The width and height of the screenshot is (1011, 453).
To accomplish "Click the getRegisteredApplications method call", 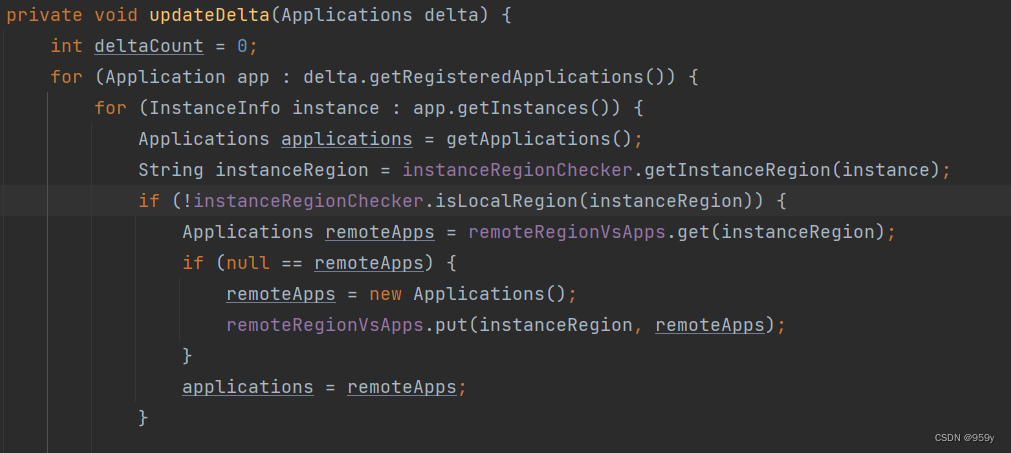I will coord(505,77).
